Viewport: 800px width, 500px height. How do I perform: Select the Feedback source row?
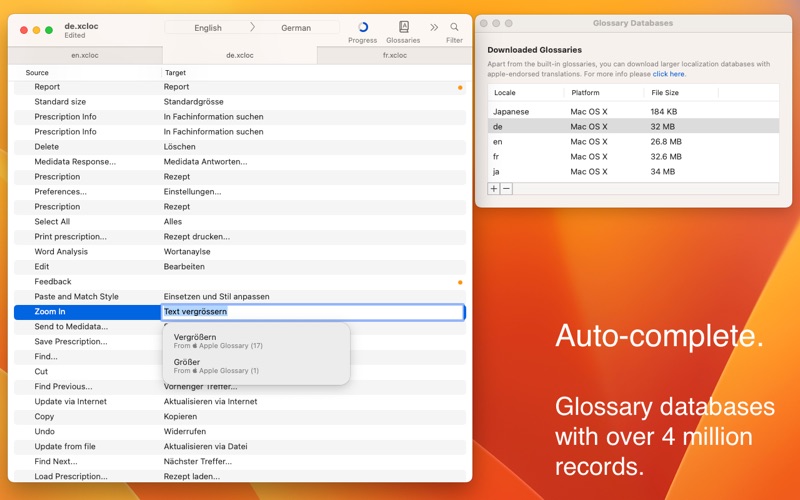coord(240,282)
